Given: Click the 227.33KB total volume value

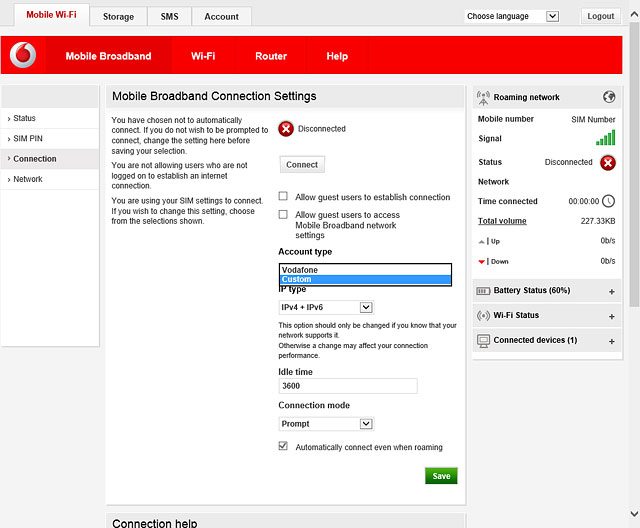Looking at the screenshot, I should point(598,221).
